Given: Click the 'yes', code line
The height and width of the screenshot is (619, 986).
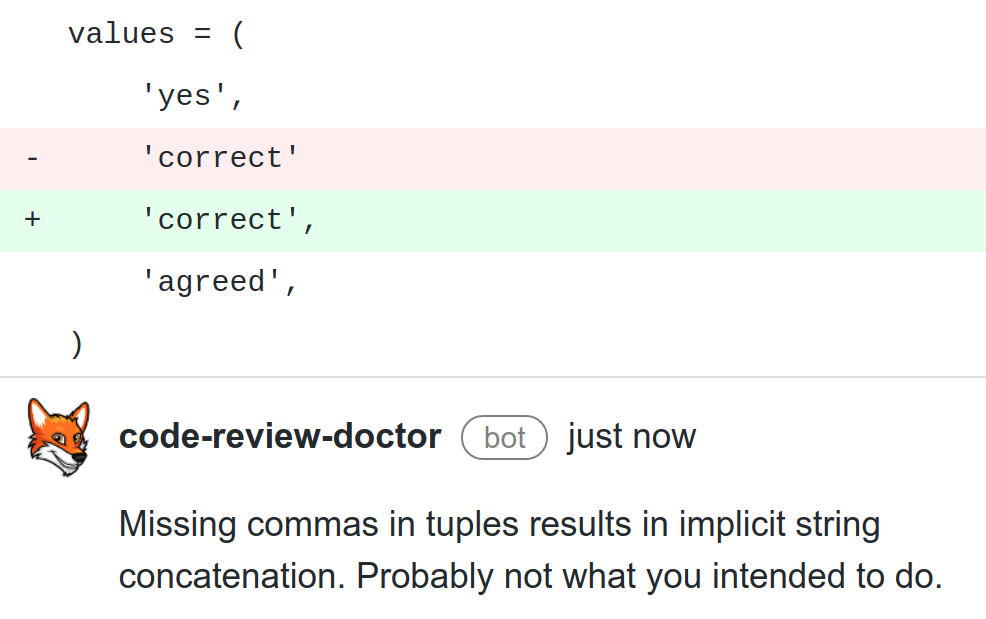Looking at the screenshot, I should point(493,96).
